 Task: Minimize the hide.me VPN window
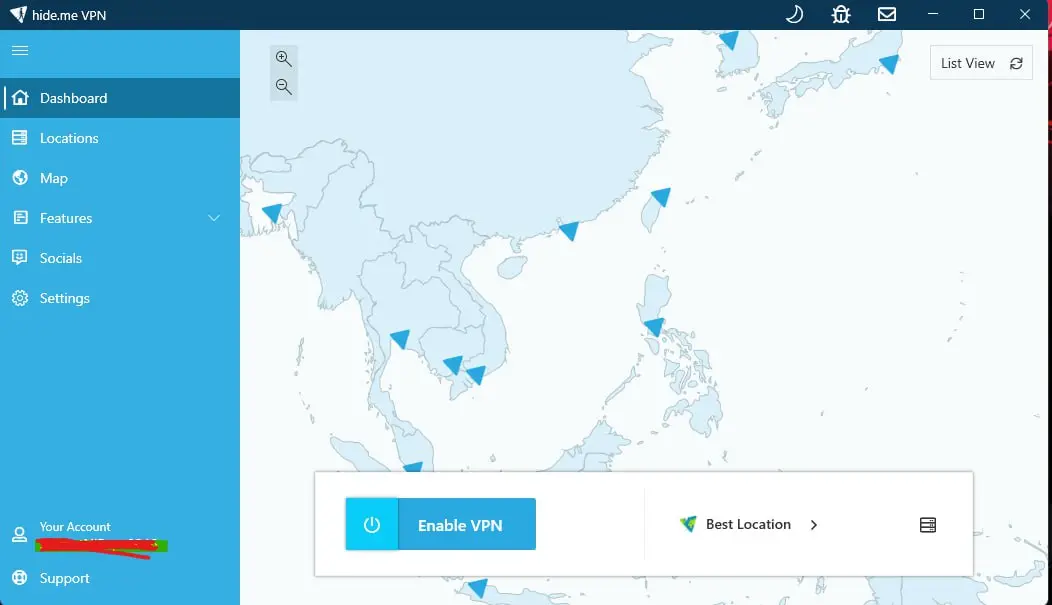933,14
